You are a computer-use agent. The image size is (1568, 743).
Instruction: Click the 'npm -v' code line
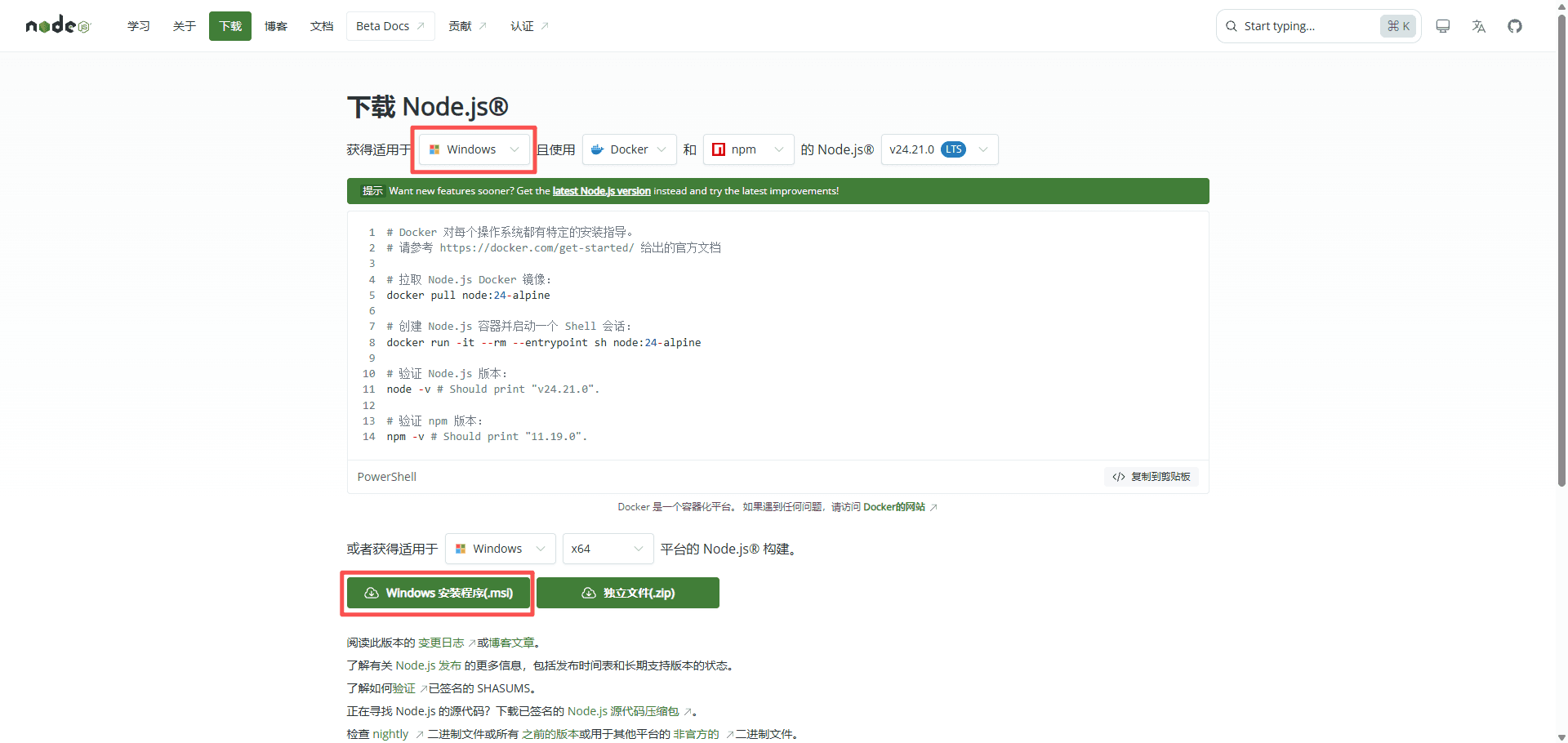[x=488, y=437]
